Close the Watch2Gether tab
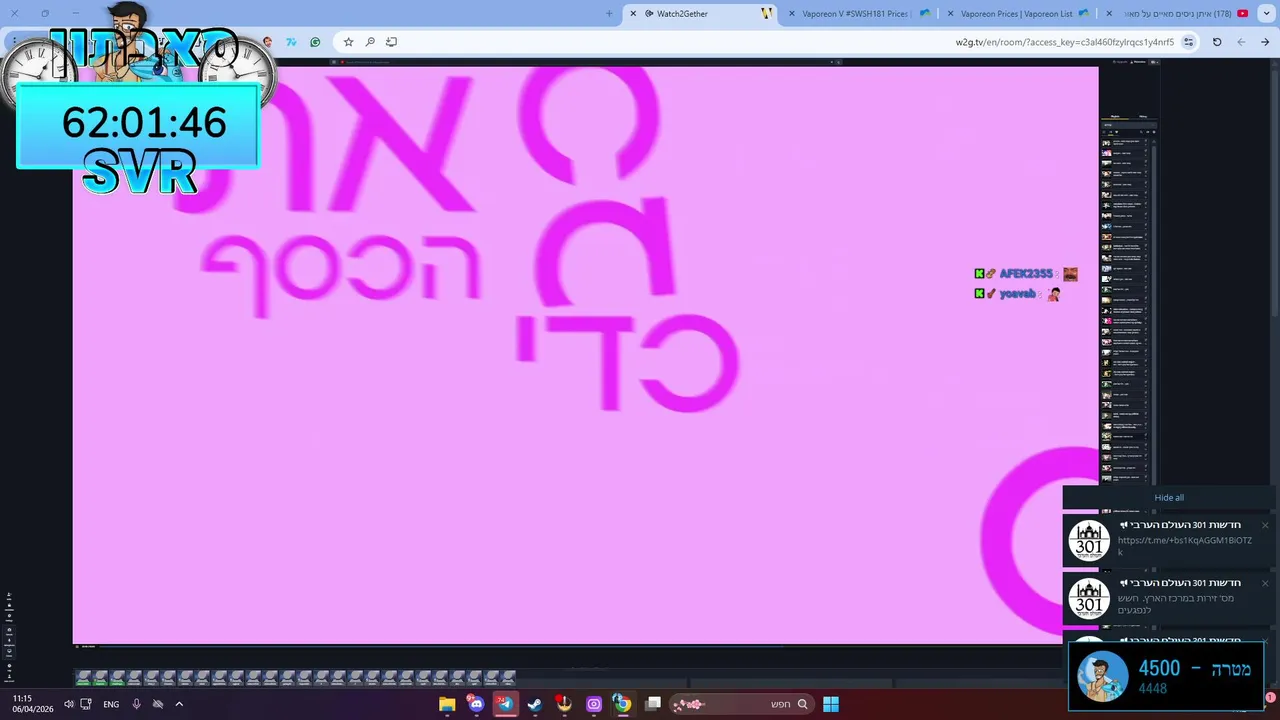Screen dimensions: 1280x720 pos(633,14)
